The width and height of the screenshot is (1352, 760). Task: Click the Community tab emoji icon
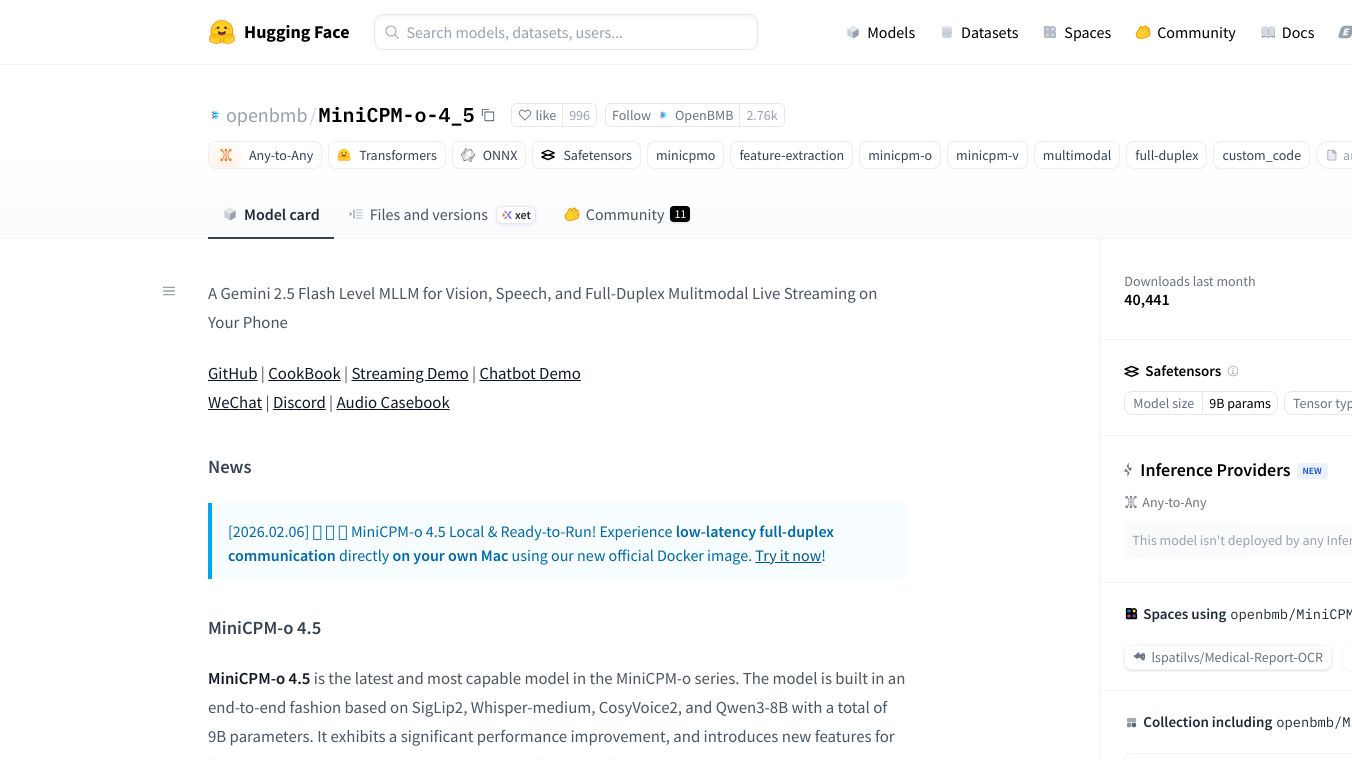(572, 214)
